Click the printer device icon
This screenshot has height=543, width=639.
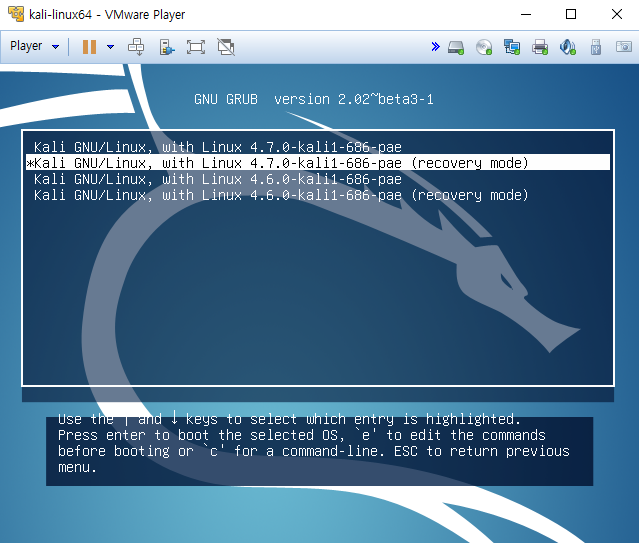click(540, 47)
